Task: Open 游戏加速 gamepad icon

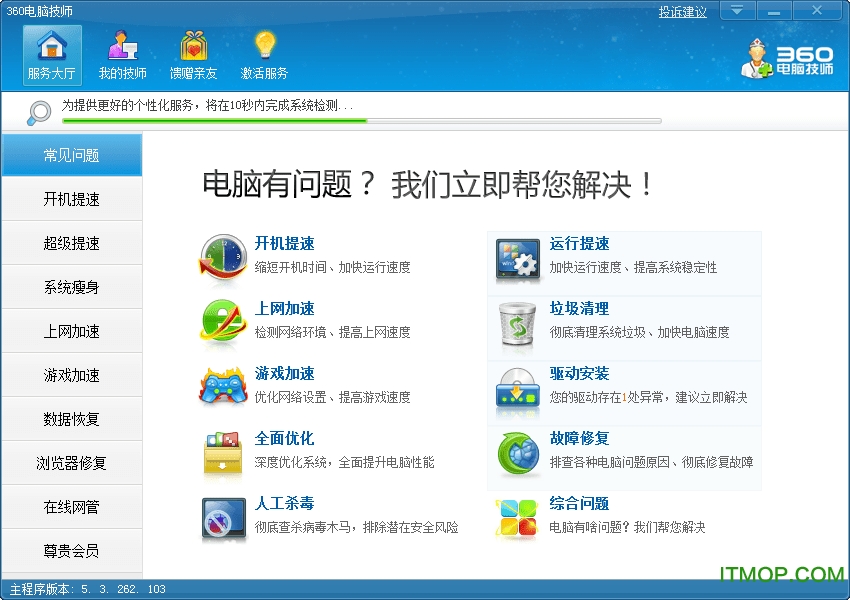Action: point(223,386)
